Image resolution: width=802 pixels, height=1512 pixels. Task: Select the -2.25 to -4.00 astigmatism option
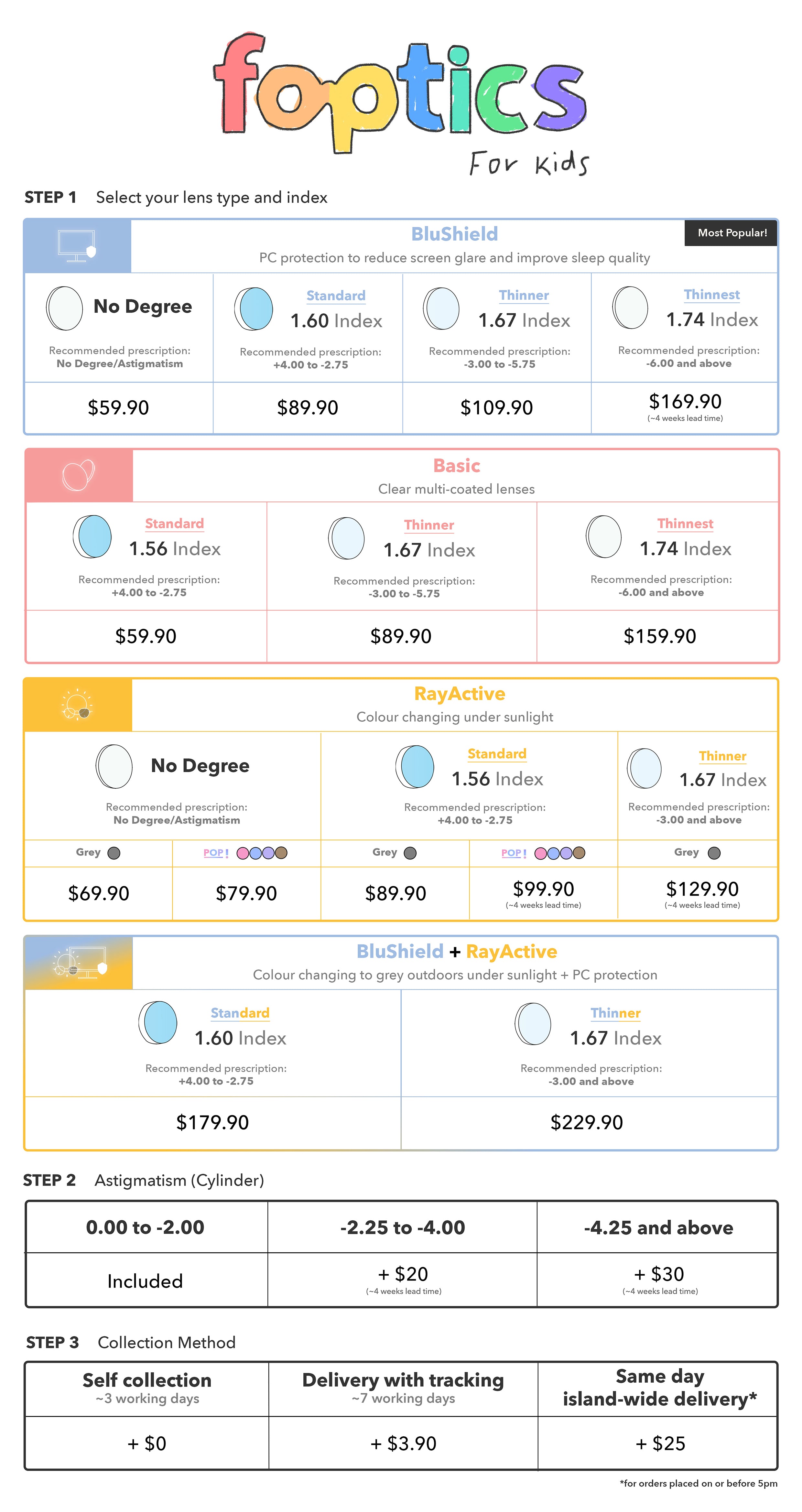[x=402, y=1227]
